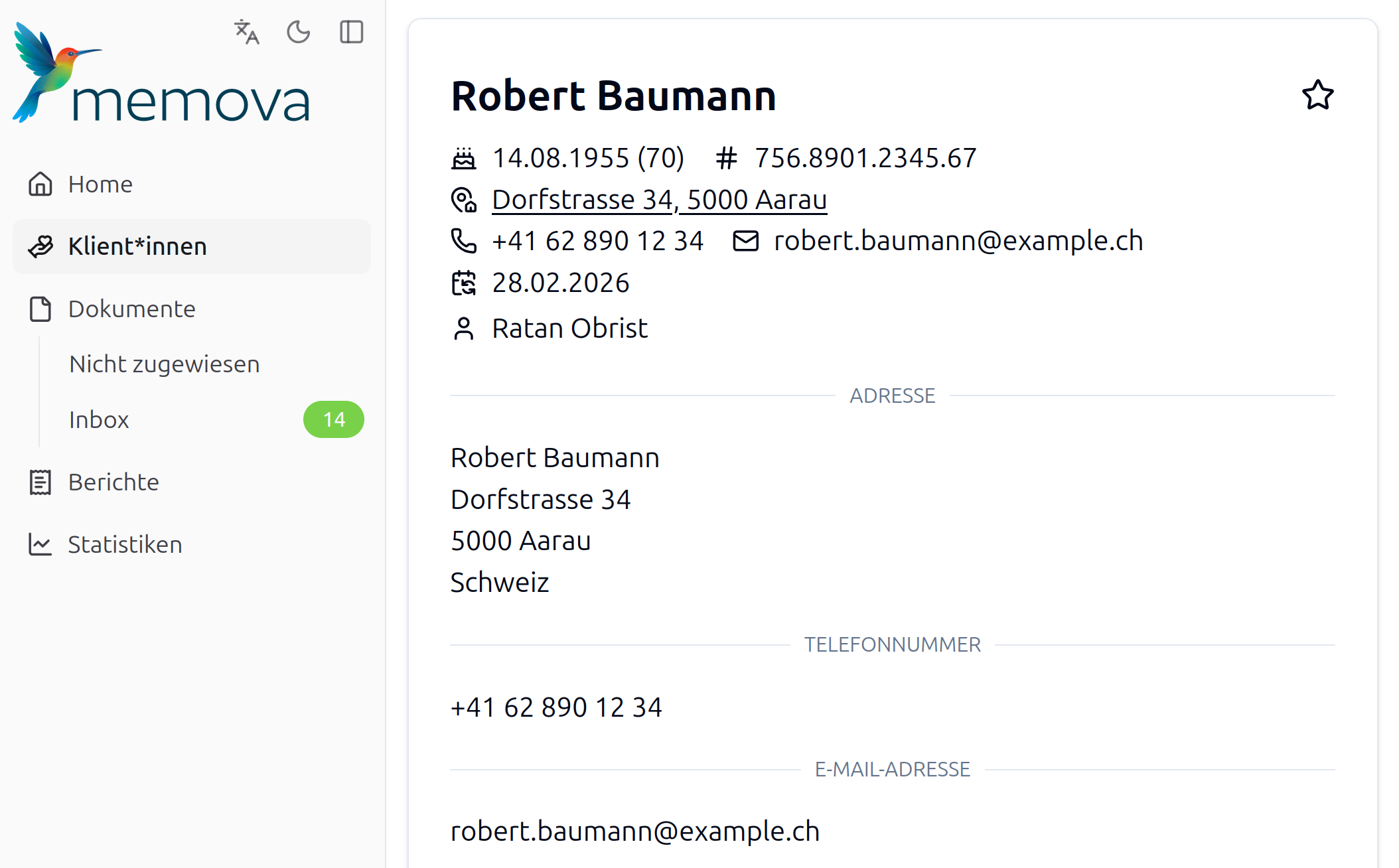Switch to the Klient*innen section
The image size is (1399, 868).
pyautogui.click(x=137, y=246)
